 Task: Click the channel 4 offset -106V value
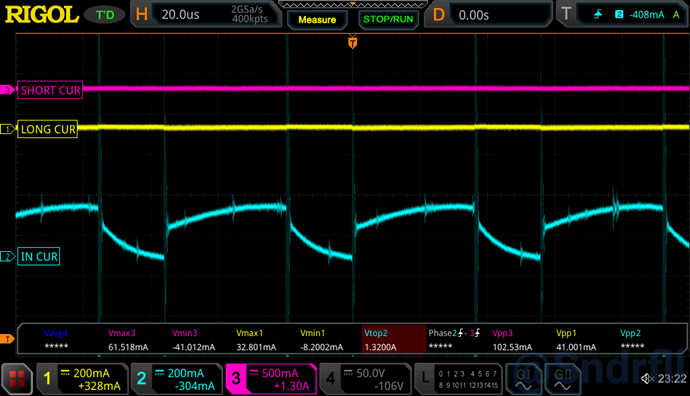point(389,386)
